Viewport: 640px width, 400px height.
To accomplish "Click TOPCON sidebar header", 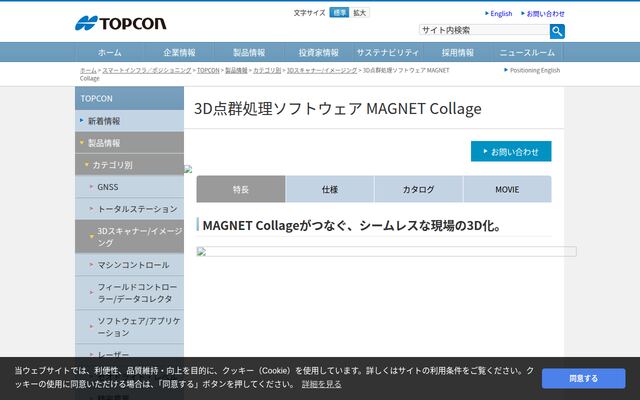I will pos(129,98).
